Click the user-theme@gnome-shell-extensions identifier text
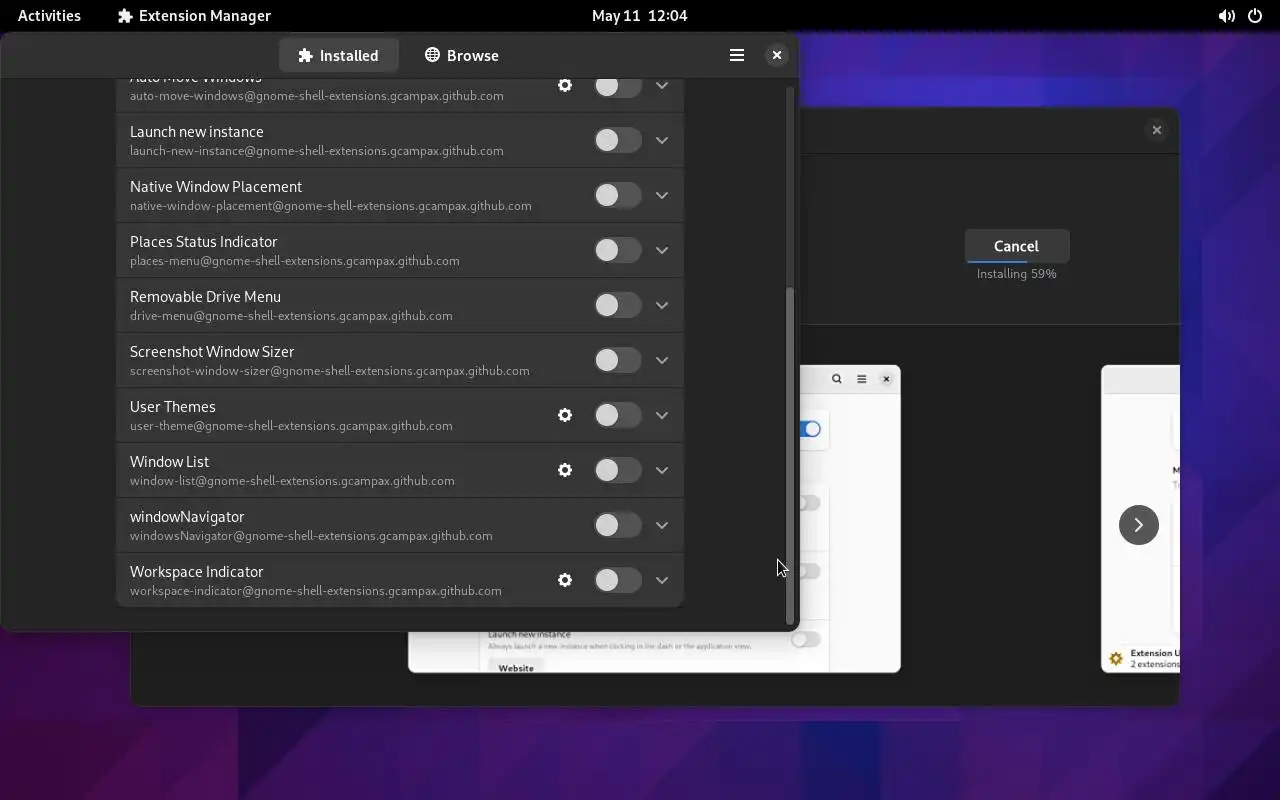1280x800 pixels. [x=291, y=426]
